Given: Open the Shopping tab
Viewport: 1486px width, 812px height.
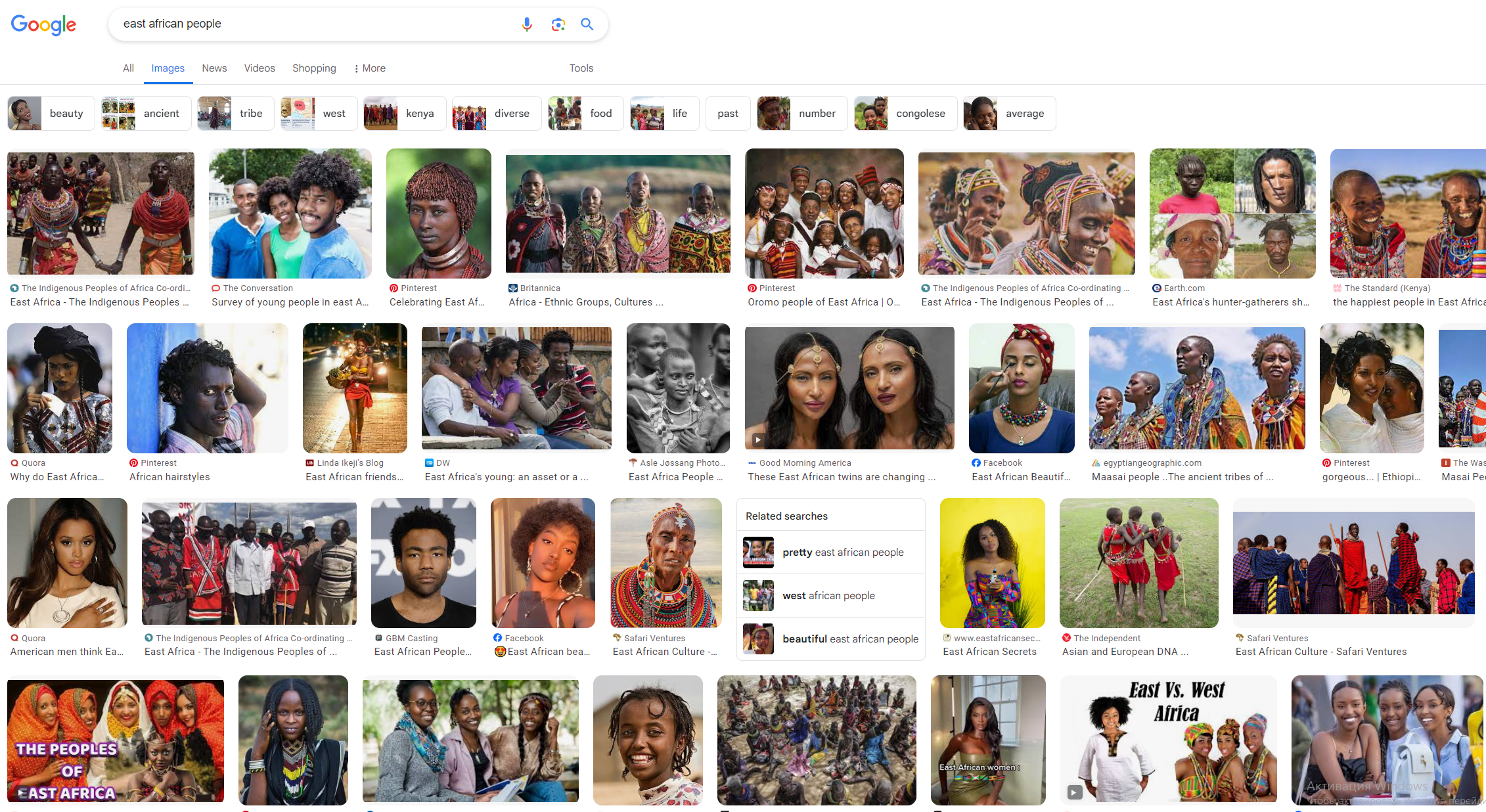Looking at the screenshot, I should pos(314,68).
